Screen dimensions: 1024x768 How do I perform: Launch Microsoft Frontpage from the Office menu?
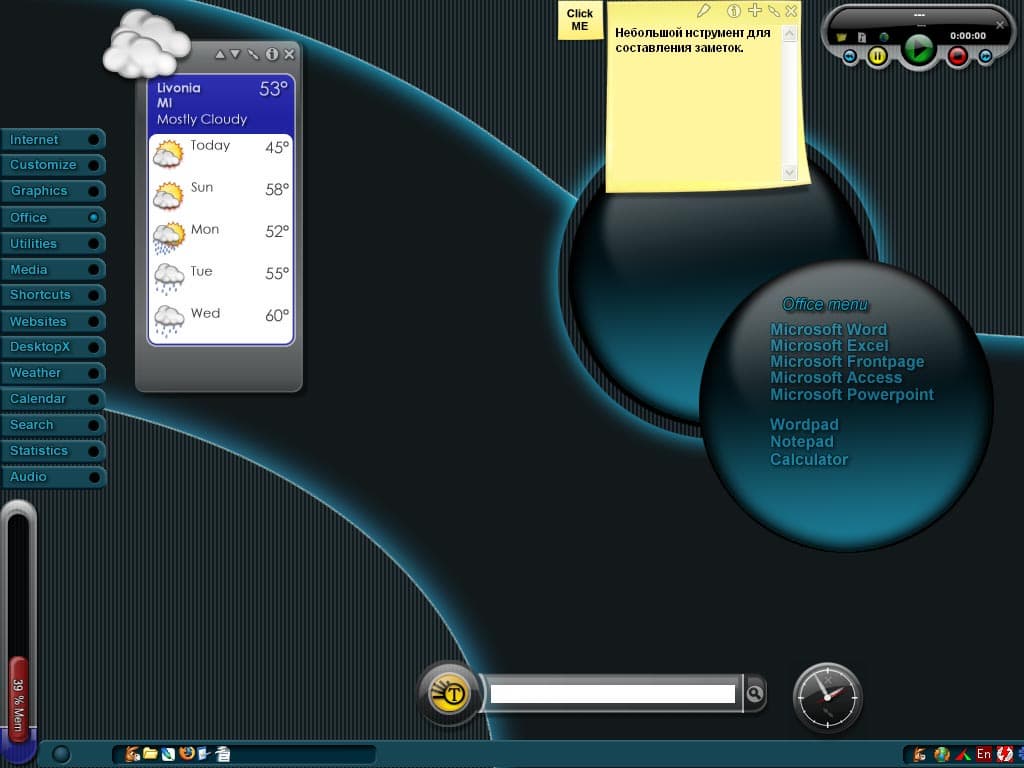[847, 362]
